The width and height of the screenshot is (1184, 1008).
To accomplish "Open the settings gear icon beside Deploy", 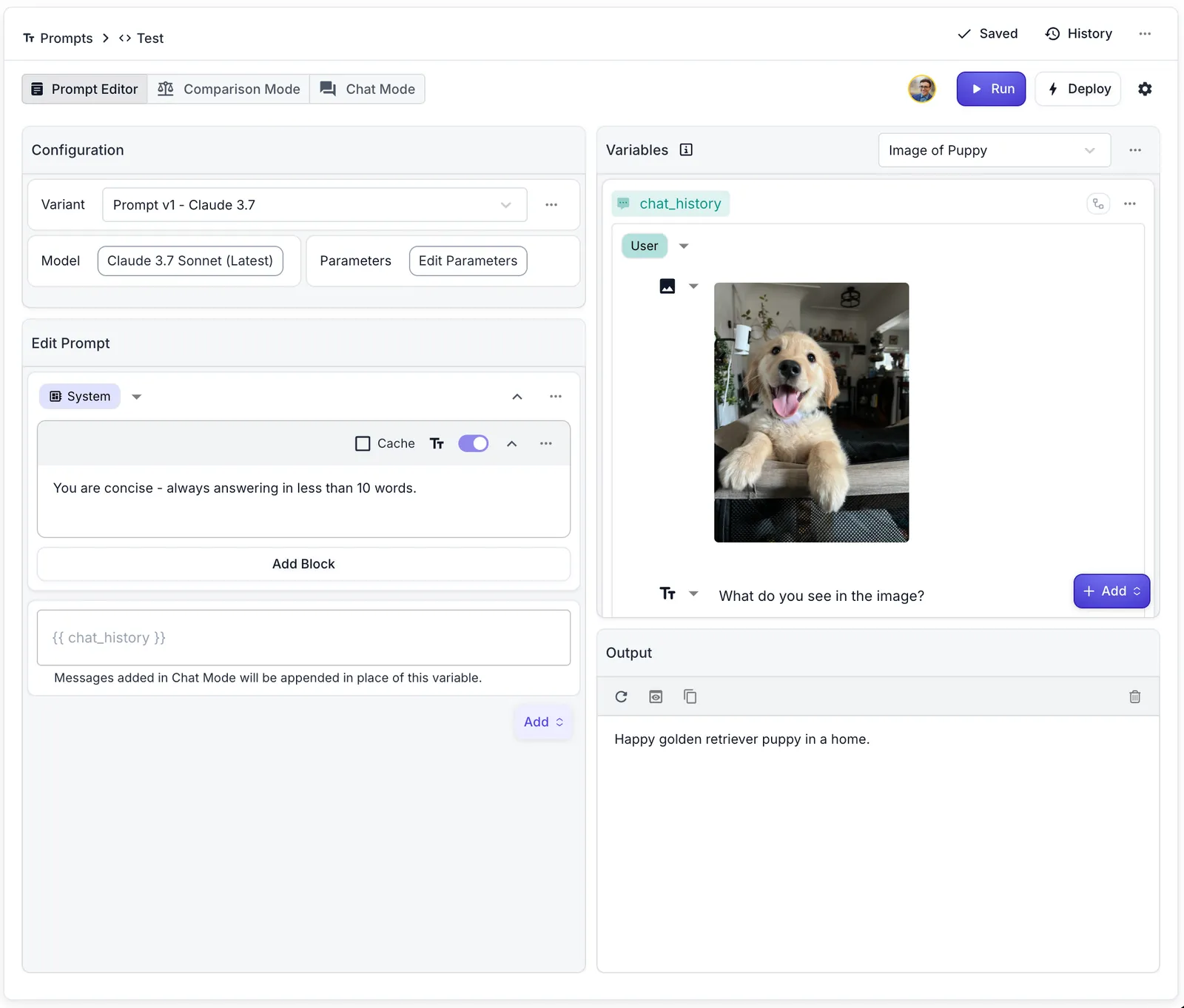I will coord(1145,89).
